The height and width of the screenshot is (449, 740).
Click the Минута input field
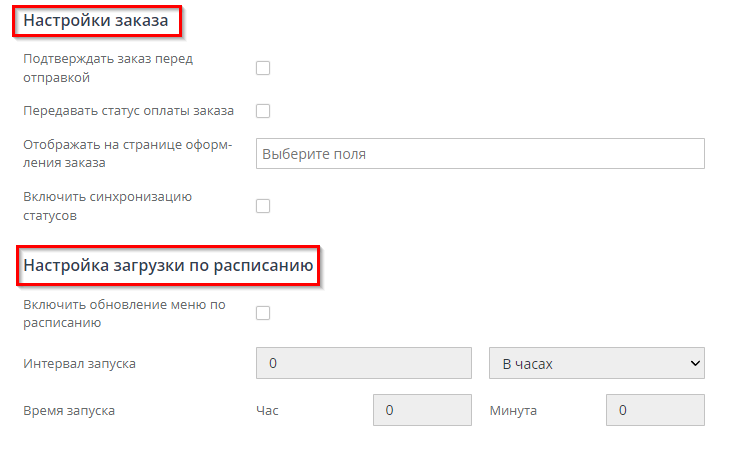tap(654, 410)
